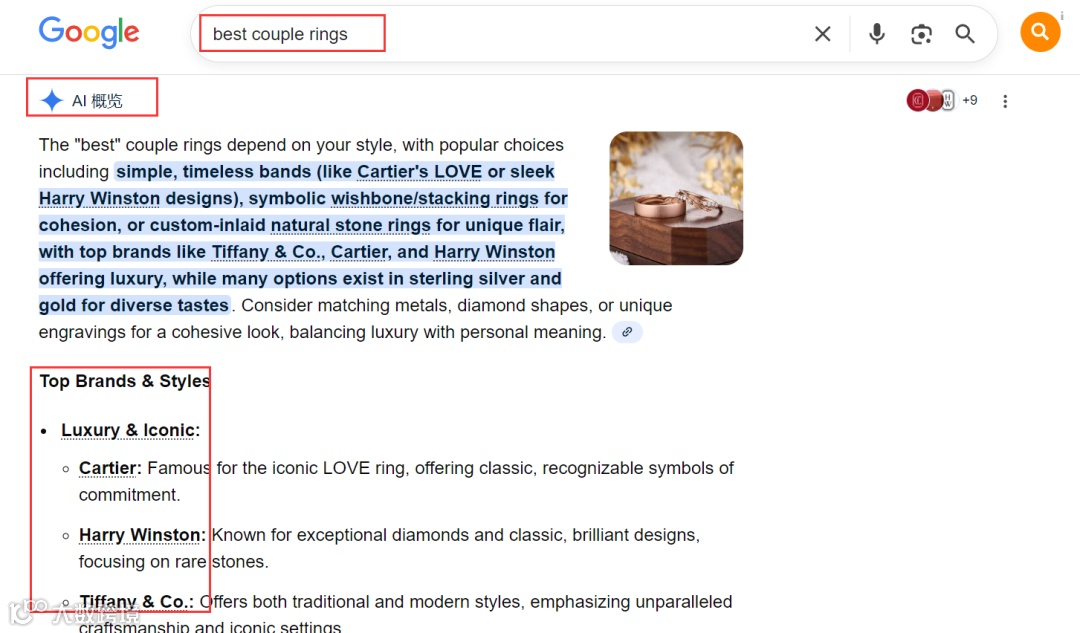Open the couple rings thumbnail image
This screenshot has width=1080, height=633.
click(676, 198)
